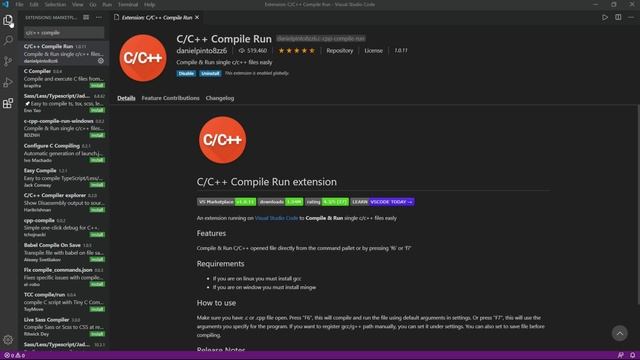The width and height of the screenshot is (640, 360).
Task: Open the Edit menu
Action: click(34, 4)
